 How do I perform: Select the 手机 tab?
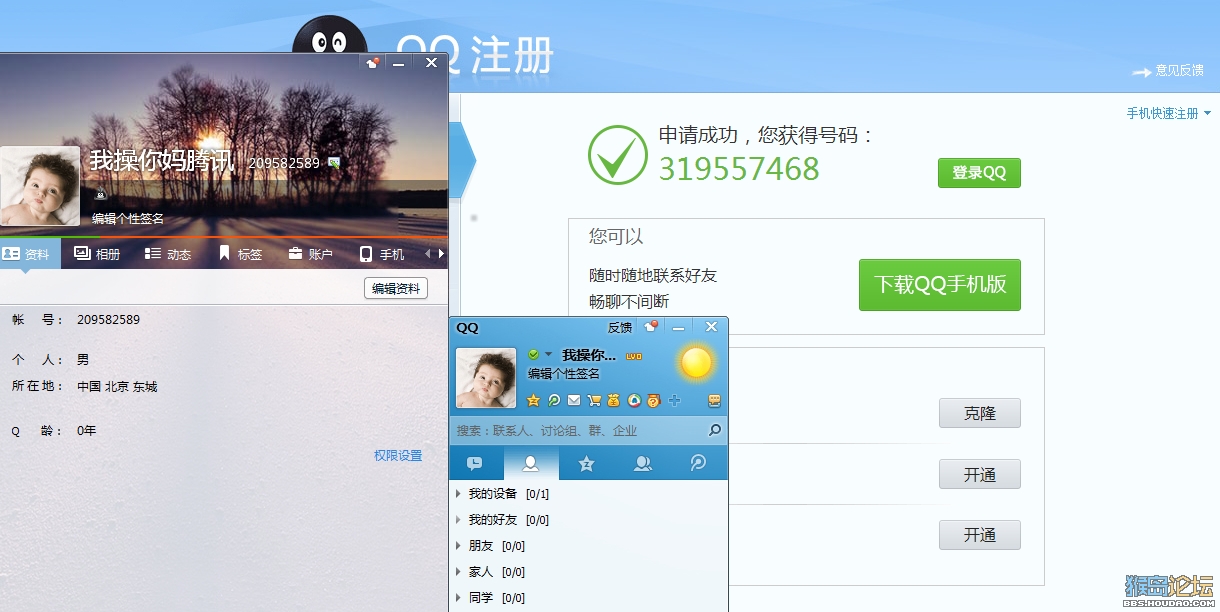point(382,254)
